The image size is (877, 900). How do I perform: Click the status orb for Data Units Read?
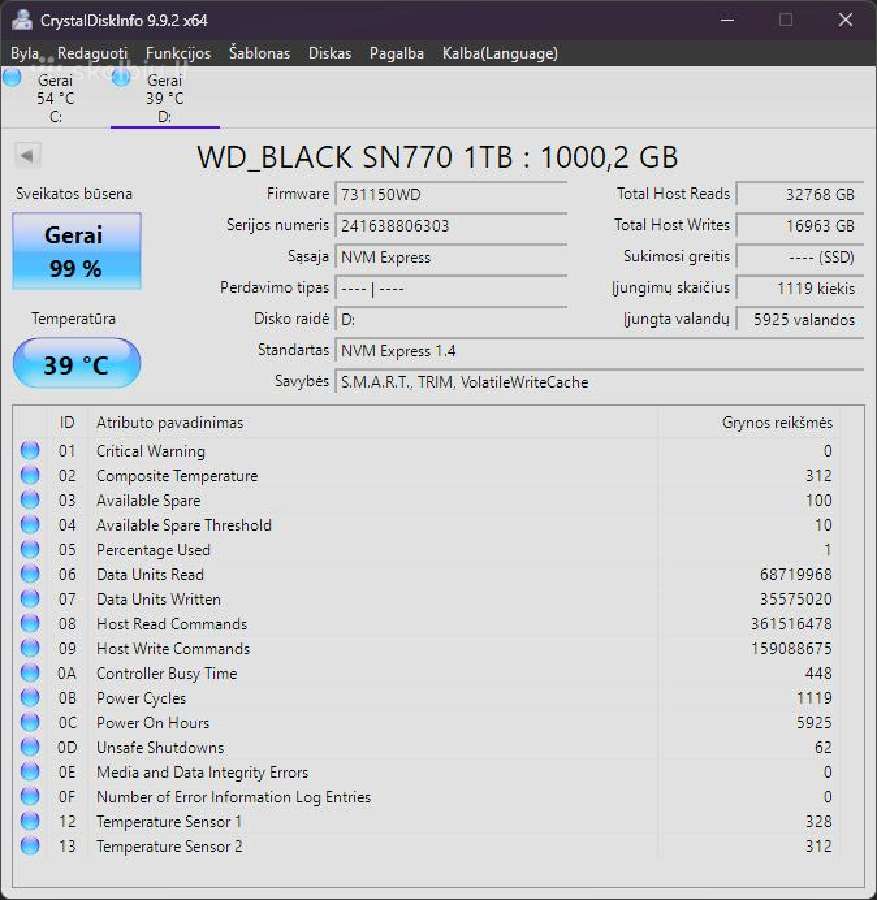(30, 574)
